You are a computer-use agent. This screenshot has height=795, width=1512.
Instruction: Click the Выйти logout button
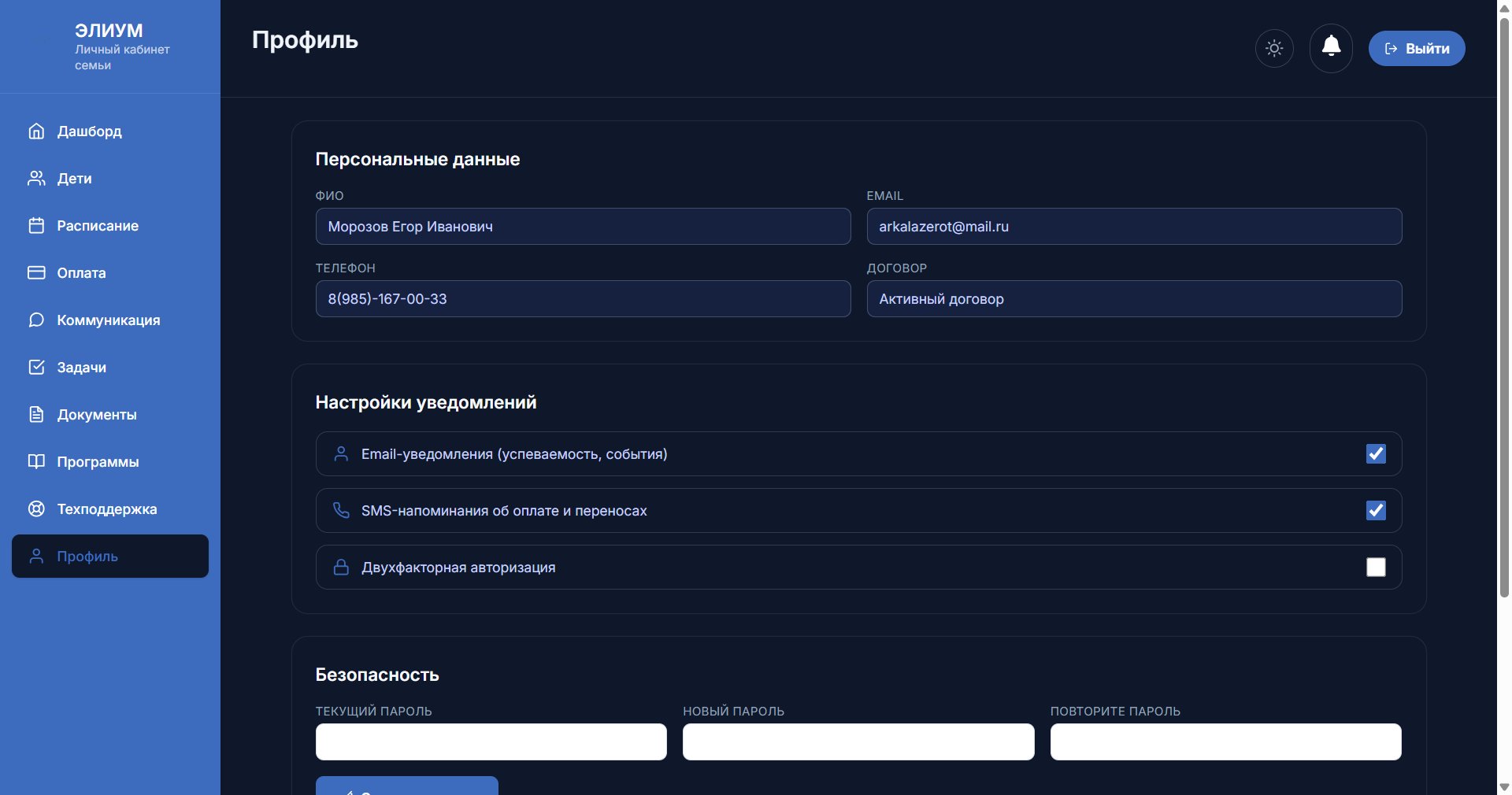click(x=1416, y=49)
